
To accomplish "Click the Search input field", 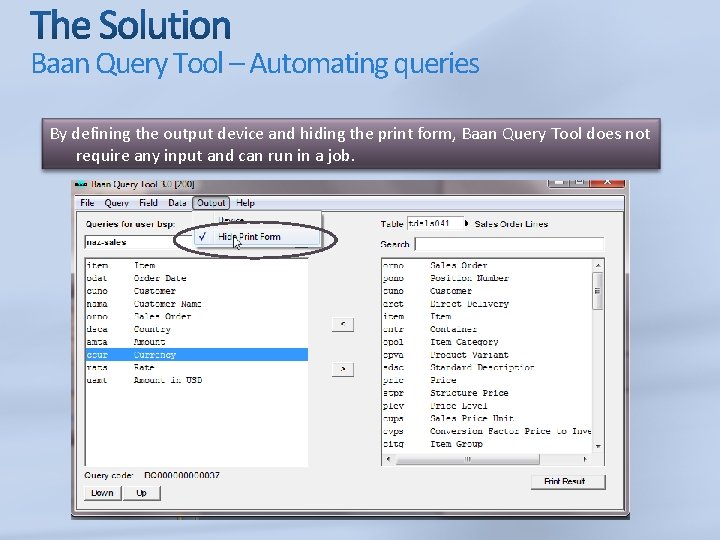I will point(509,244).
